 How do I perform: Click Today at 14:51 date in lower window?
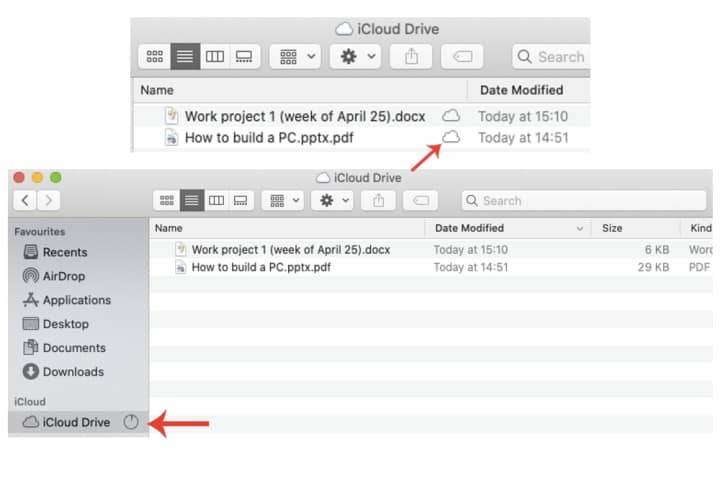(471, 267)
